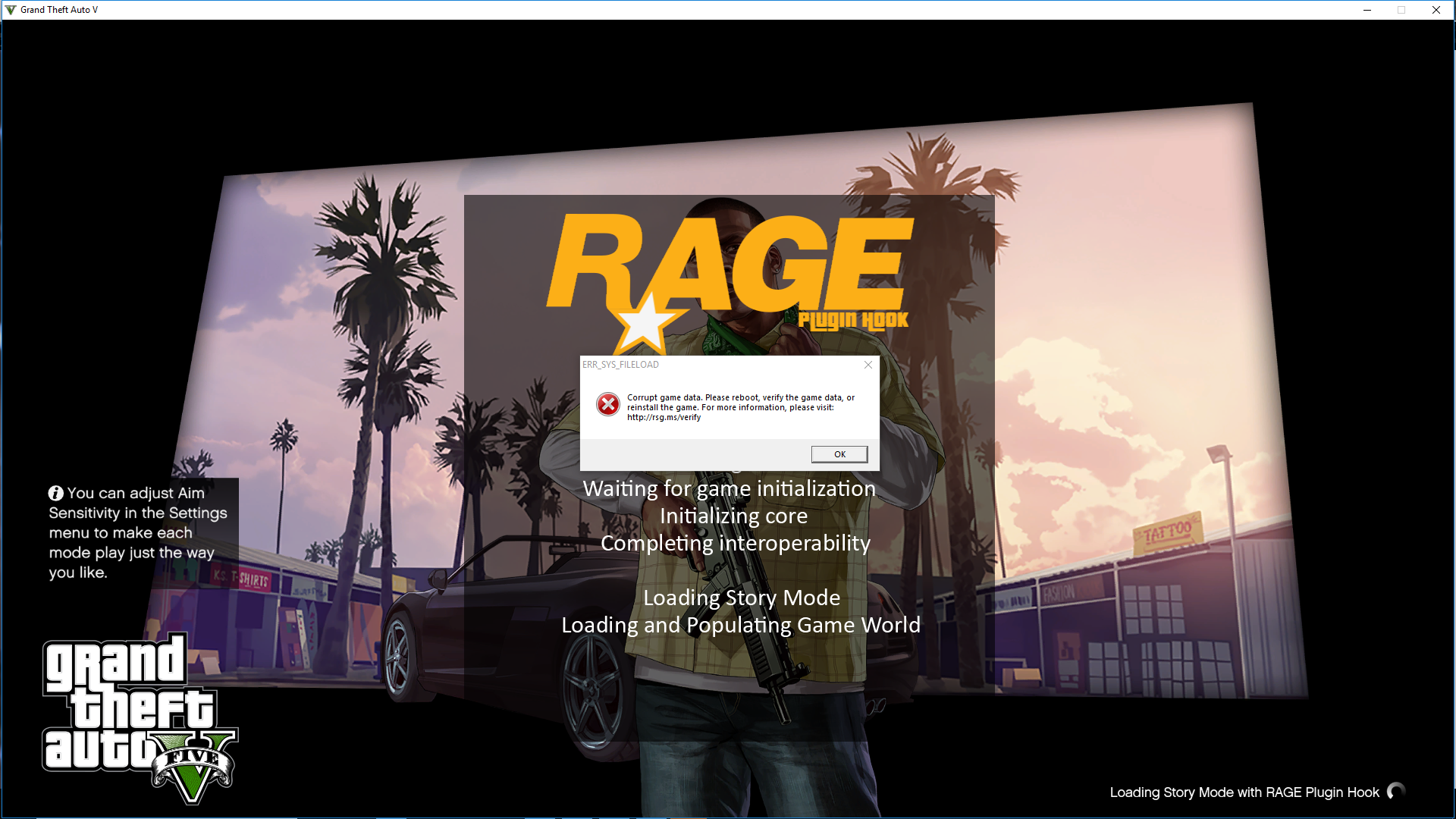Viewport: 1456px width, 819px height.
Task: Click the 'Waiting for game initialization' status line
Action: (x=729, y=488)
